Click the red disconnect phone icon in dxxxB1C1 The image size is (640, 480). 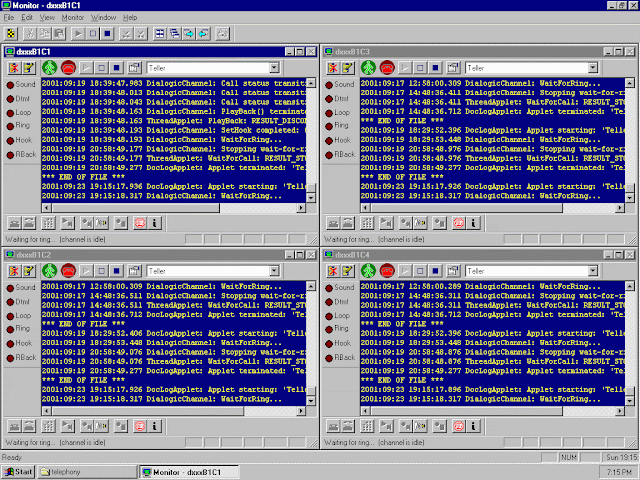[x=140, y=223]
